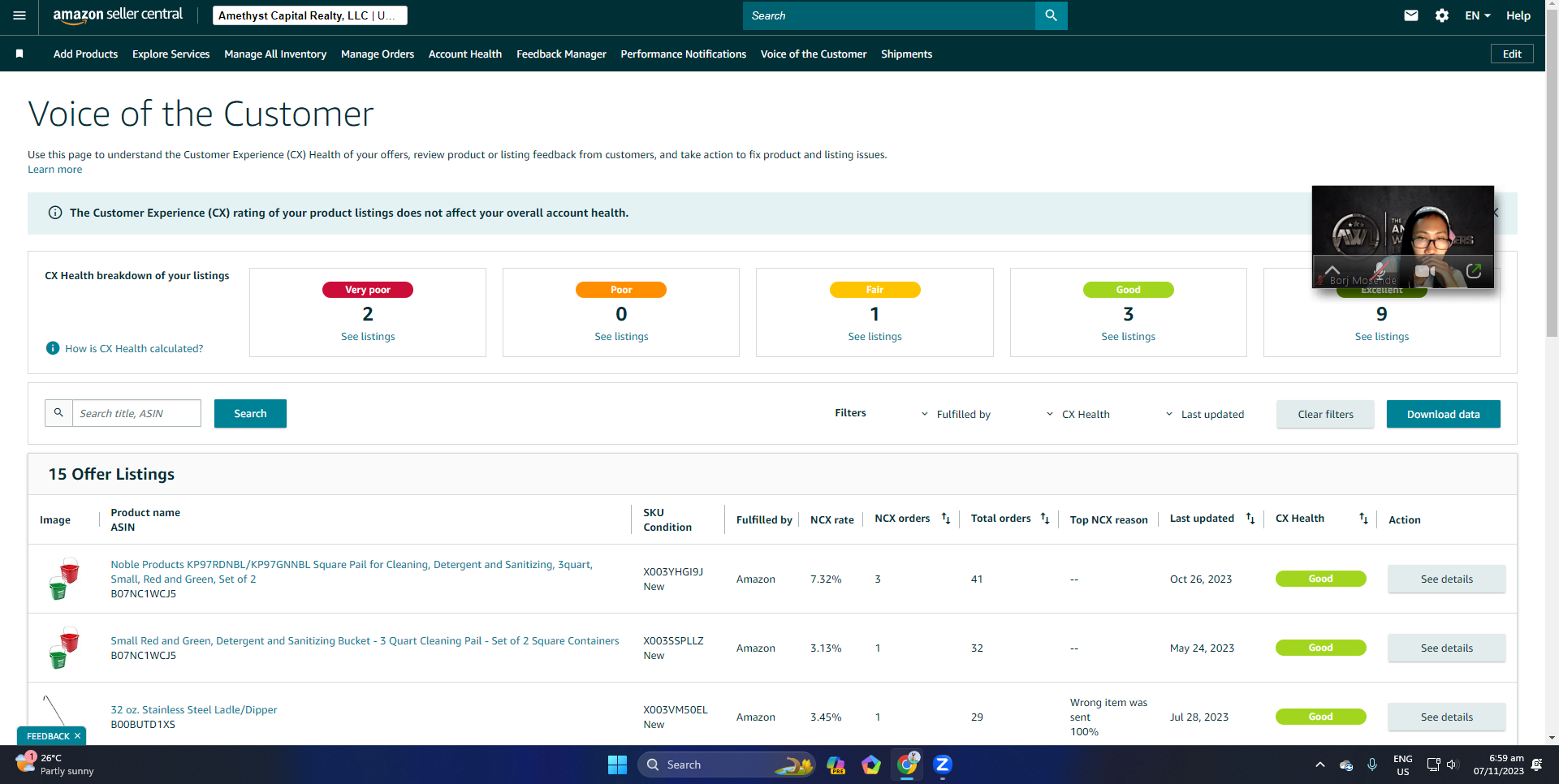Screen dimensions: 1559x784
Task: Toggle camera in Zoom video overlay
Action: coord(1425,270)
